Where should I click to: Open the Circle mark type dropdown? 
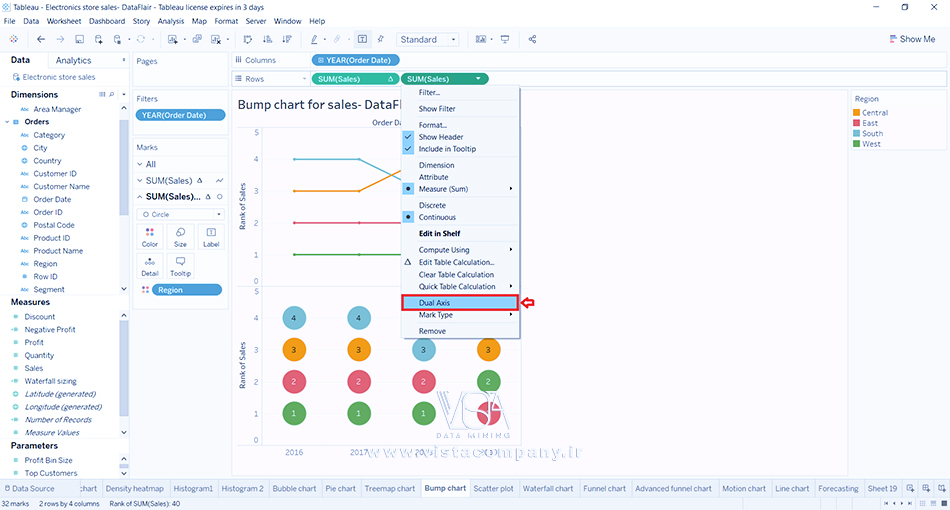pyautogui.click(x=181, y=214)
